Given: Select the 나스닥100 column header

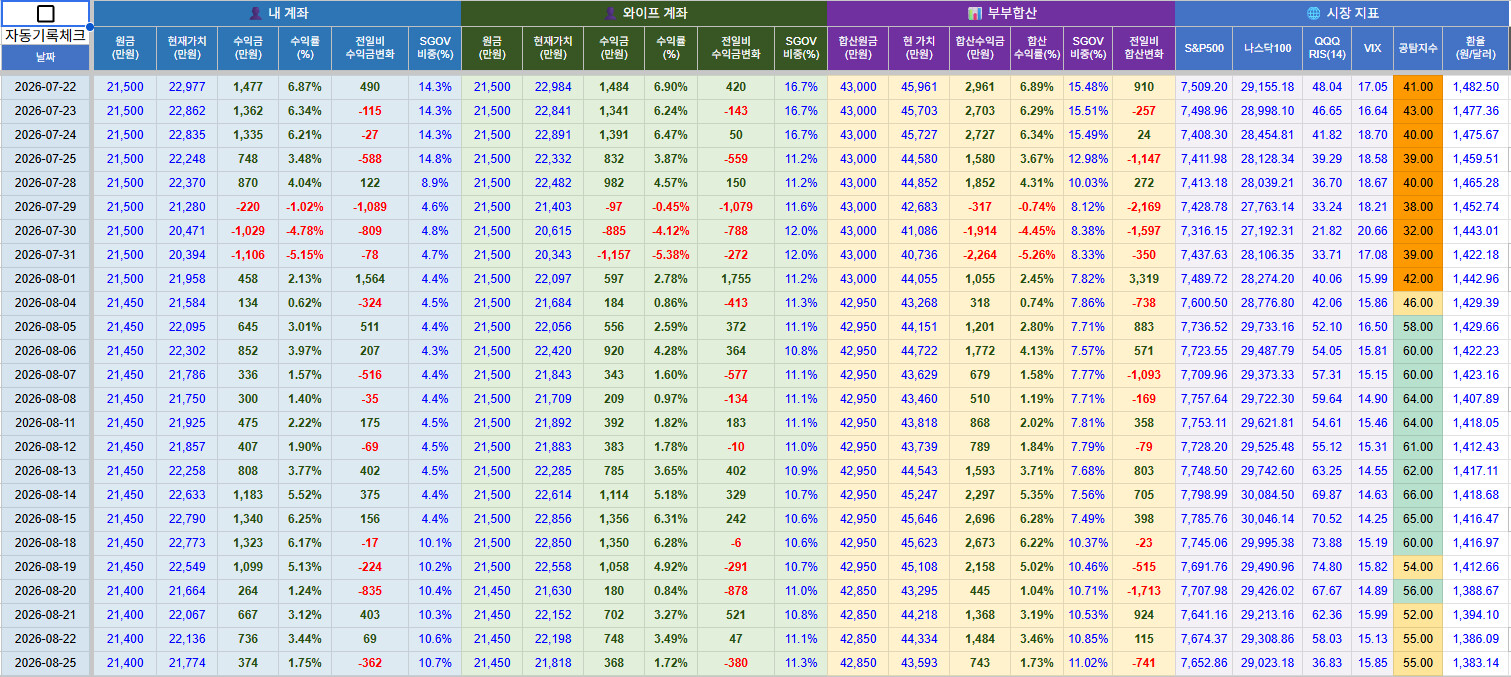Looking at the screenshot, I should 1267,48.
